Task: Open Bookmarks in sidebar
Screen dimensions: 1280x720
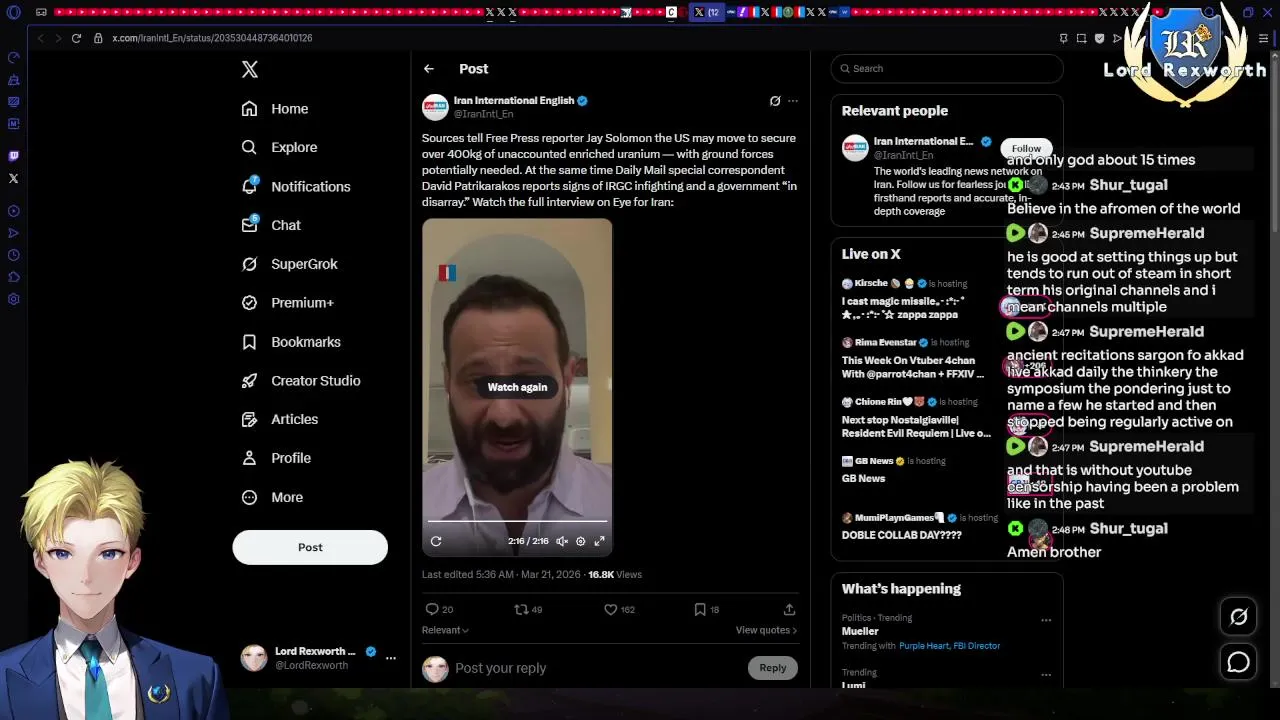Action: pyautogui.click(x=291, y=342)
